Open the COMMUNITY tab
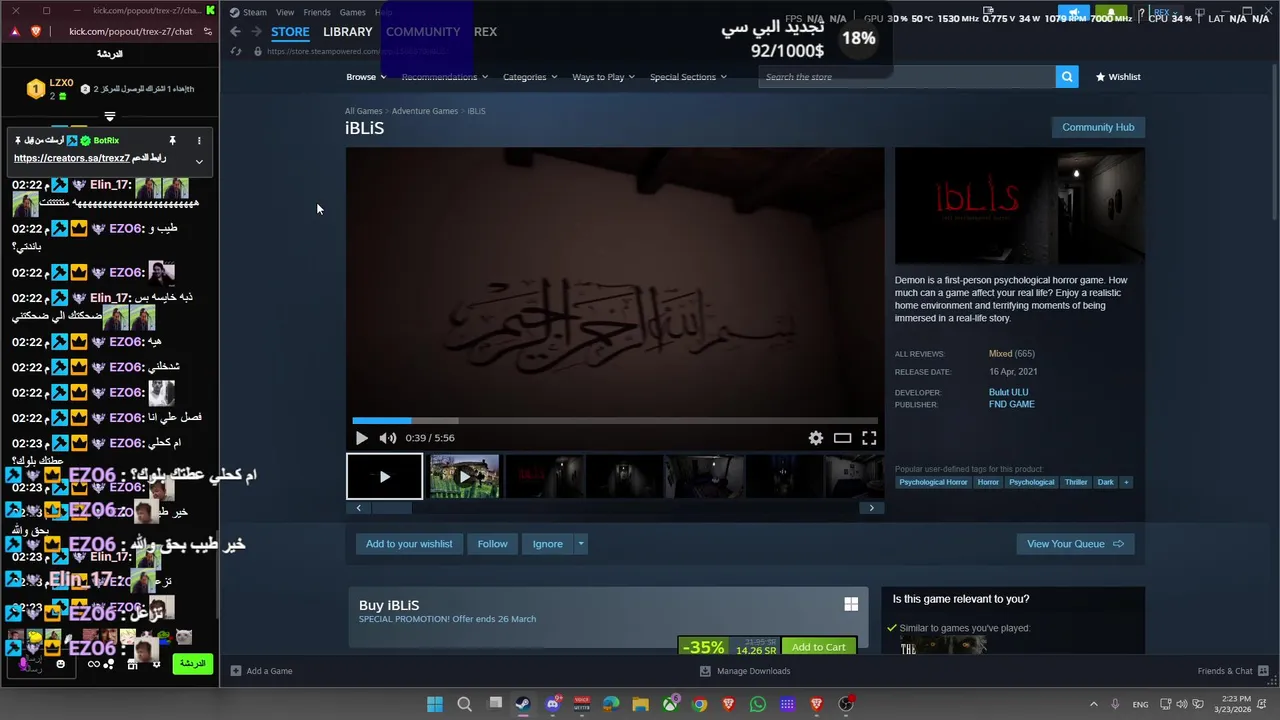Viewport: 1280px width, 720px height. pos(423,32)
